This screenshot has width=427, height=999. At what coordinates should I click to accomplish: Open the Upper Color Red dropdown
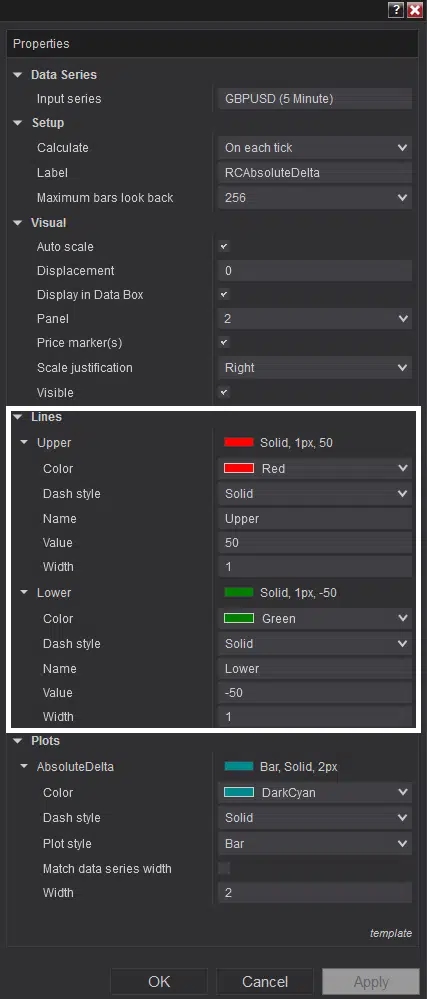[315, 468]
